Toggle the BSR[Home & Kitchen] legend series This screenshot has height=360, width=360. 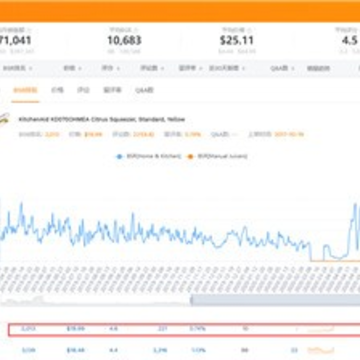pos(148,156)
